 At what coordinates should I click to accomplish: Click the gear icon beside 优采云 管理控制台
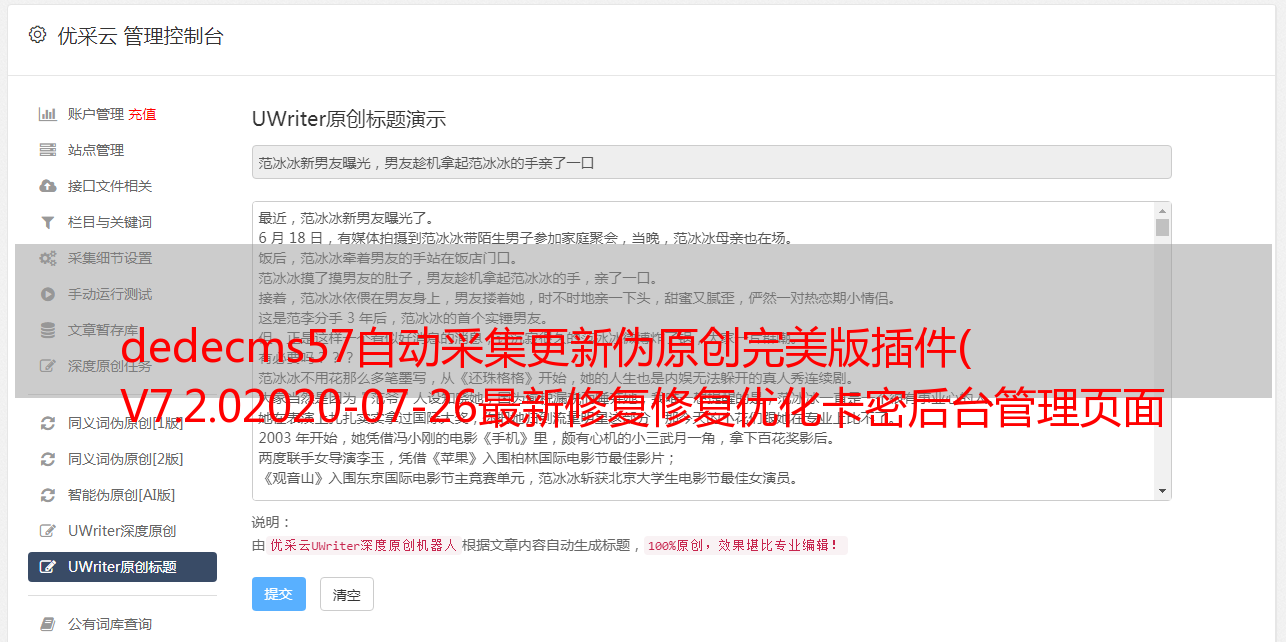37,35
